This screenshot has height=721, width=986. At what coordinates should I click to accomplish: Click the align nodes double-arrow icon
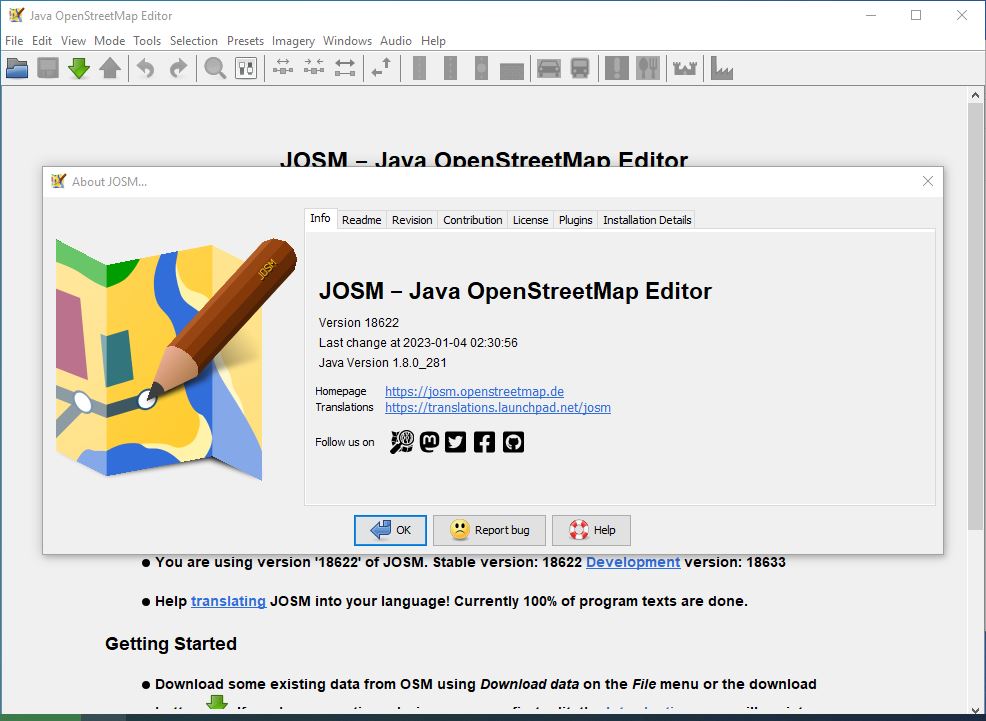[x=345, y=67]
